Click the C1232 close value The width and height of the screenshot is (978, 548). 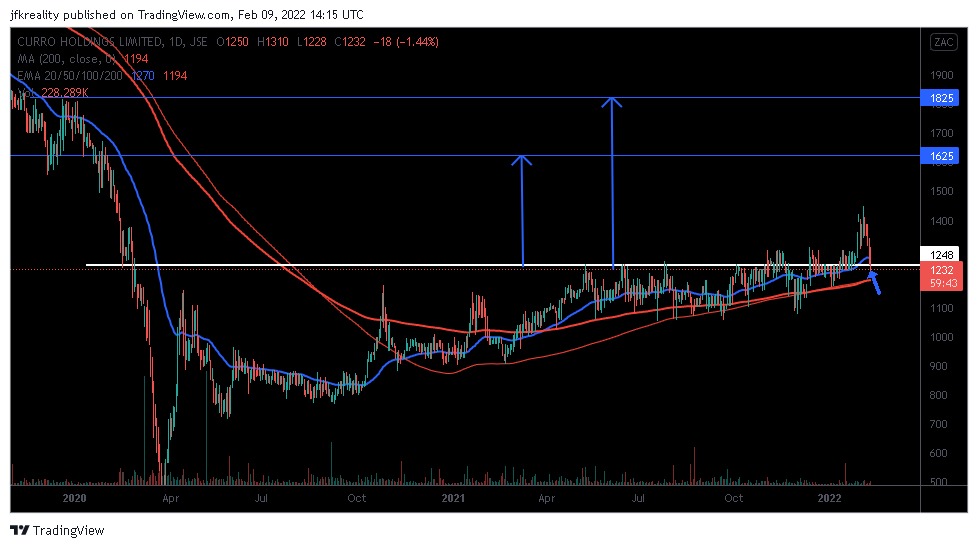(350, 42)
